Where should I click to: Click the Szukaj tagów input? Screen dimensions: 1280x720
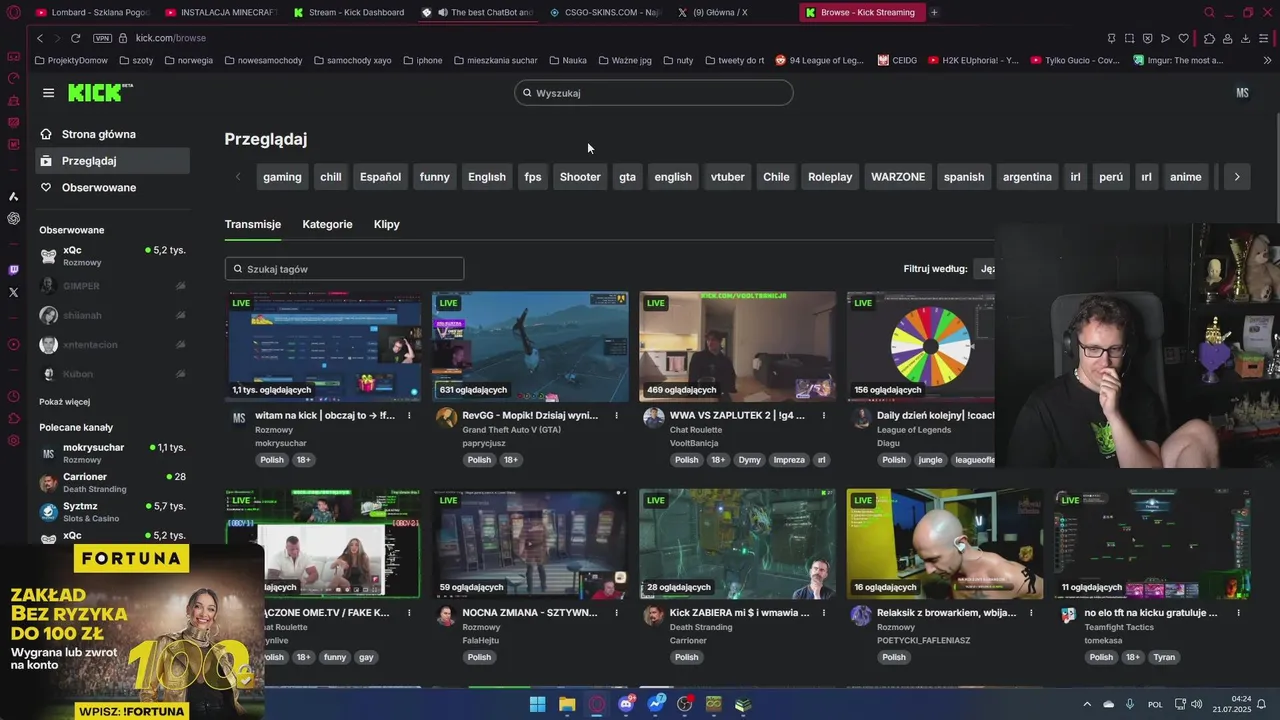[x=344, y=269]
